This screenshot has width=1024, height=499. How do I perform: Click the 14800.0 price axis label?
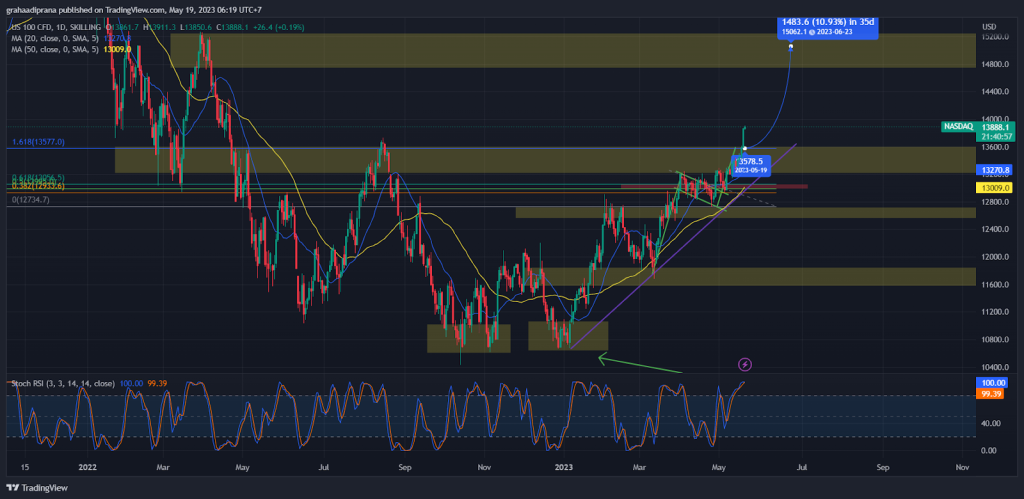997,65
